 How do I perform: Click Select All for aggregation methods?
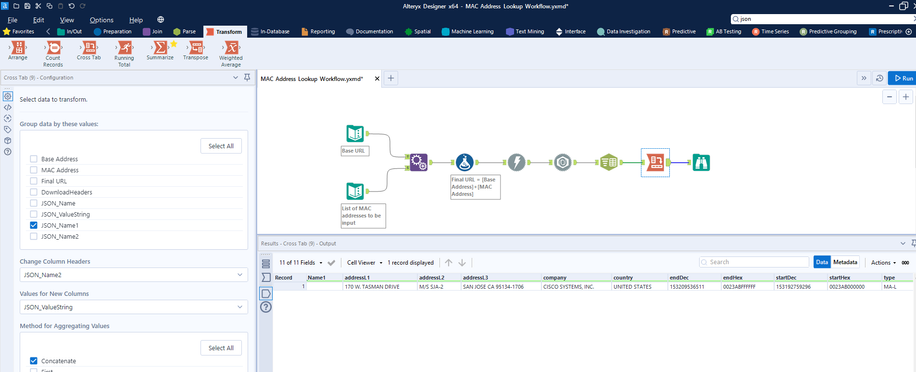coord(221,348)
